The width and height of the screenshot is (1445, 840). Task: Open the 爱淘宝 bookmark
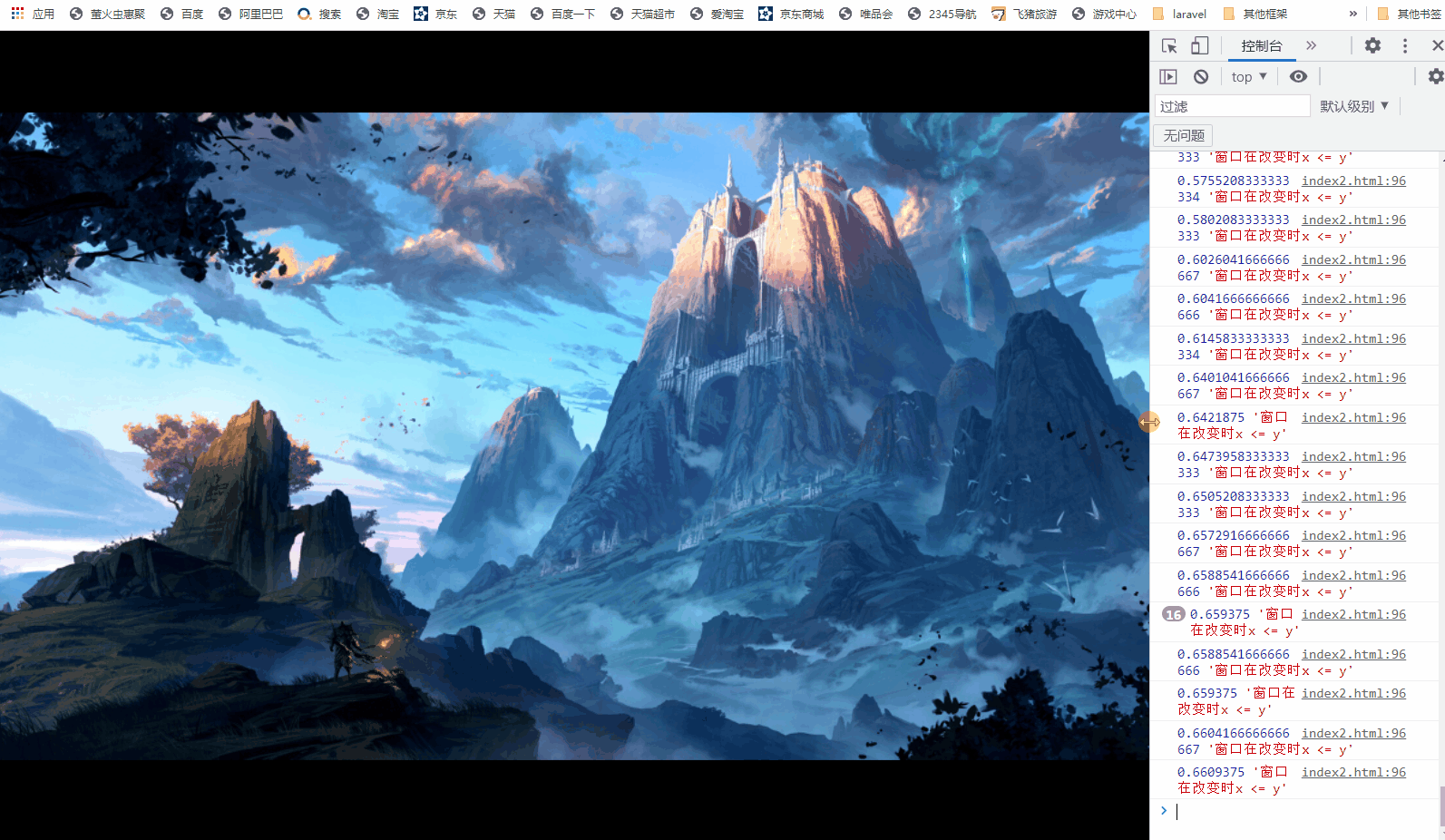pyautogui.click(x=718, y=14)
